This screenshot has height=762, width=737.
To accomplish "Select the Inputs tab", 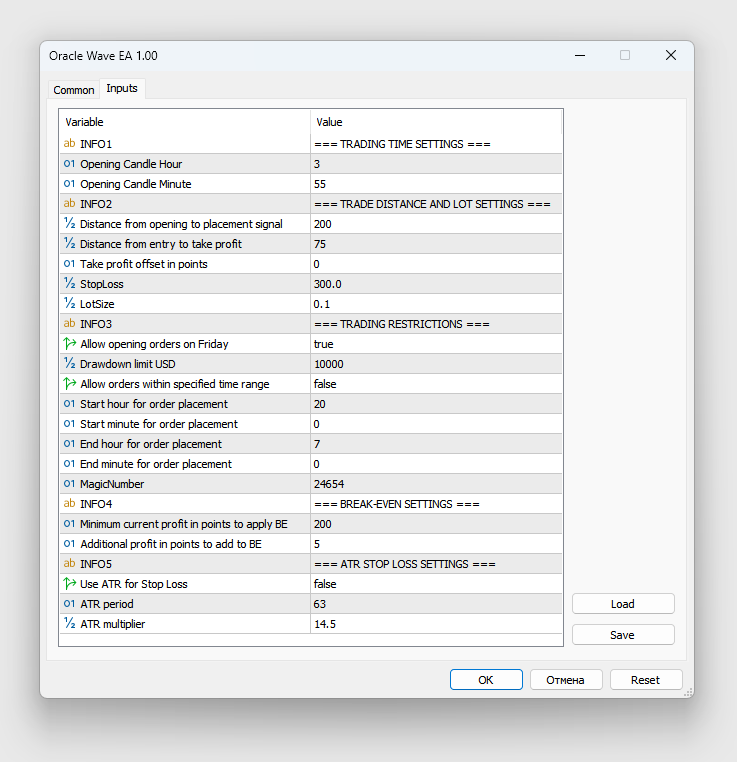I will [122, 89].
